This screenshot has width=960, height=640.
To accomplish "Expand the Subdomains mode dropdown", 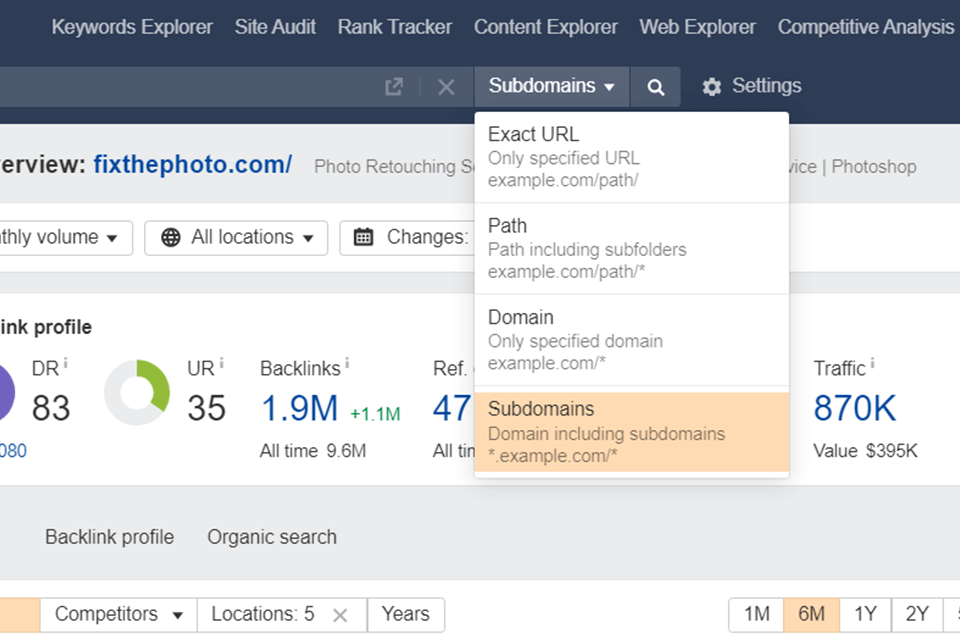I will coord(552,86).
